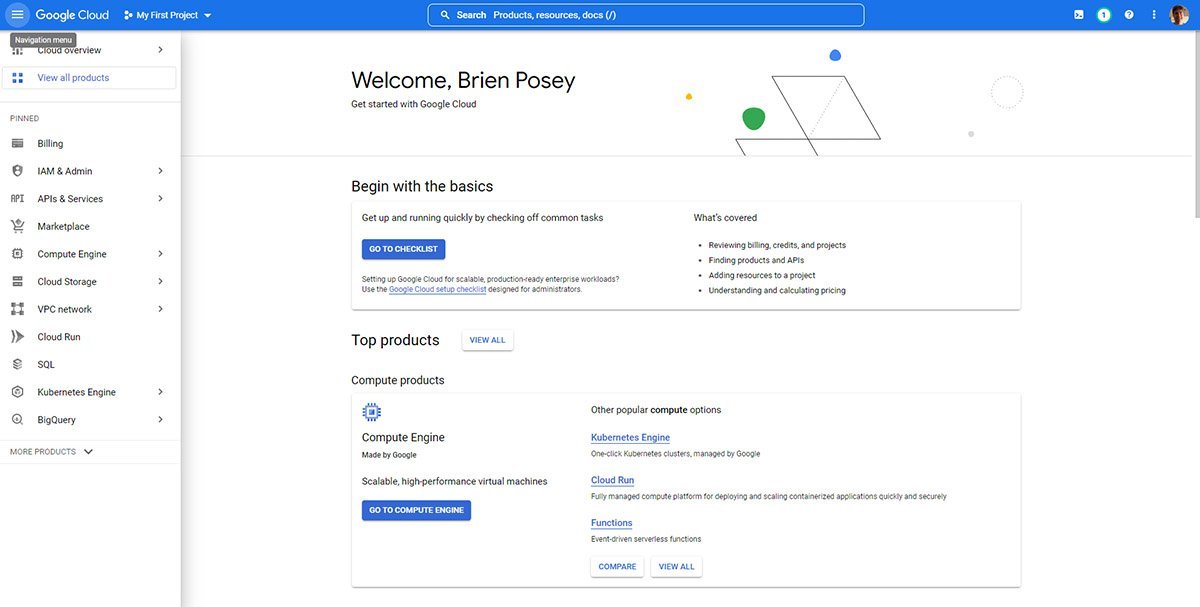Image resolution: width=1200 pixels, height=607 pixels.
Task: Expand the Compute Engine submenu arrow
Action: (160, 254)
